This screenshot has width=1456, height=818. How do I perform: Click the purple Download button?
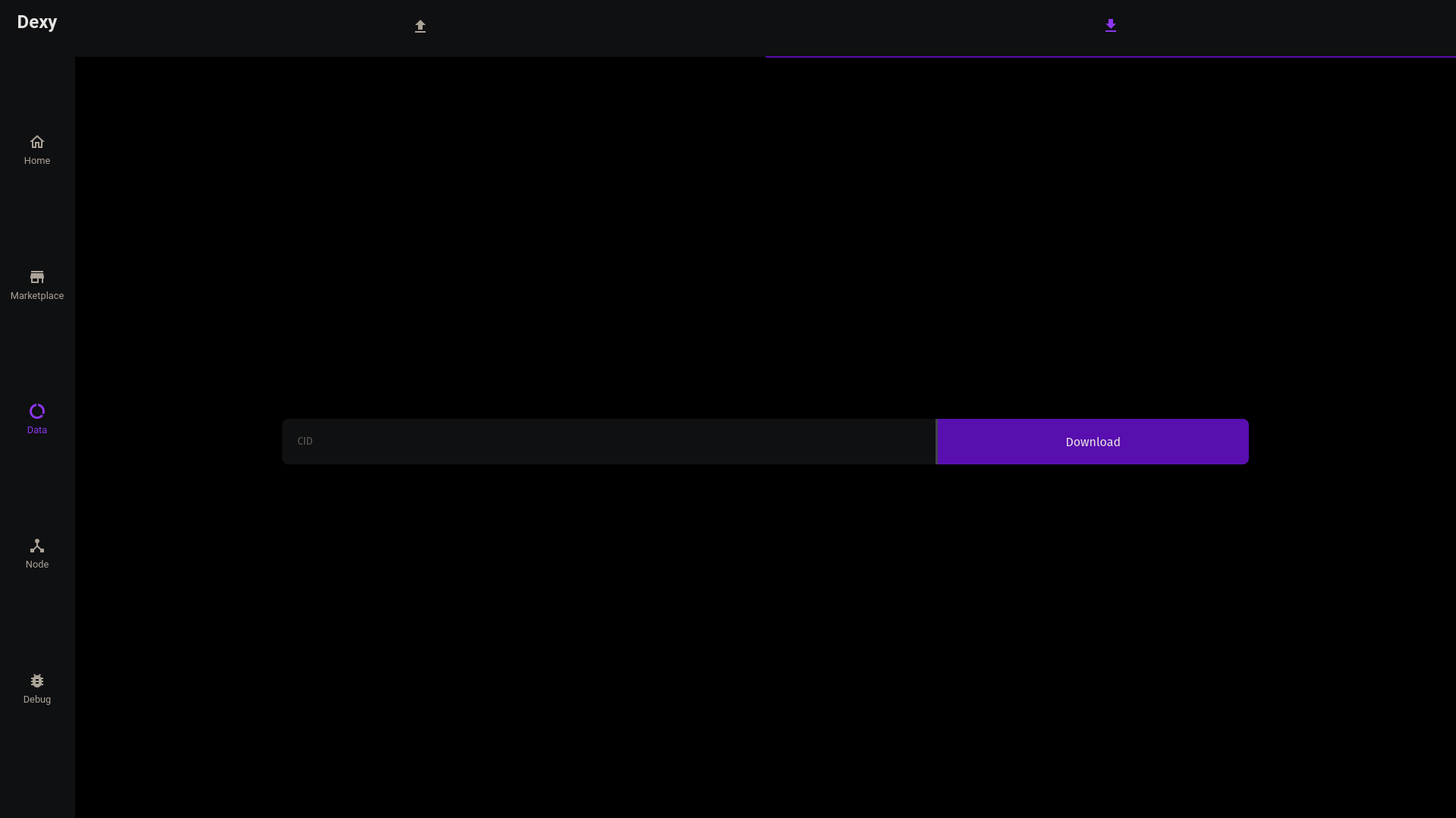[x=1093, y=442]
